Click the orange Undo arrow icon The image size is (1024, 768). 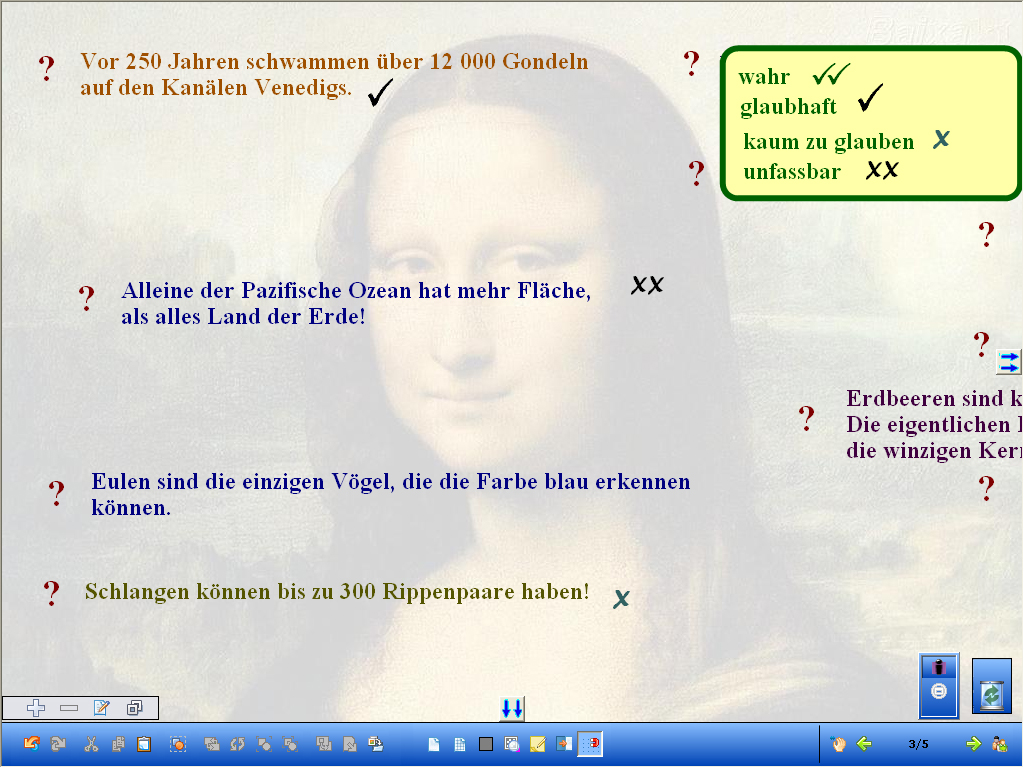click(31, 743)
